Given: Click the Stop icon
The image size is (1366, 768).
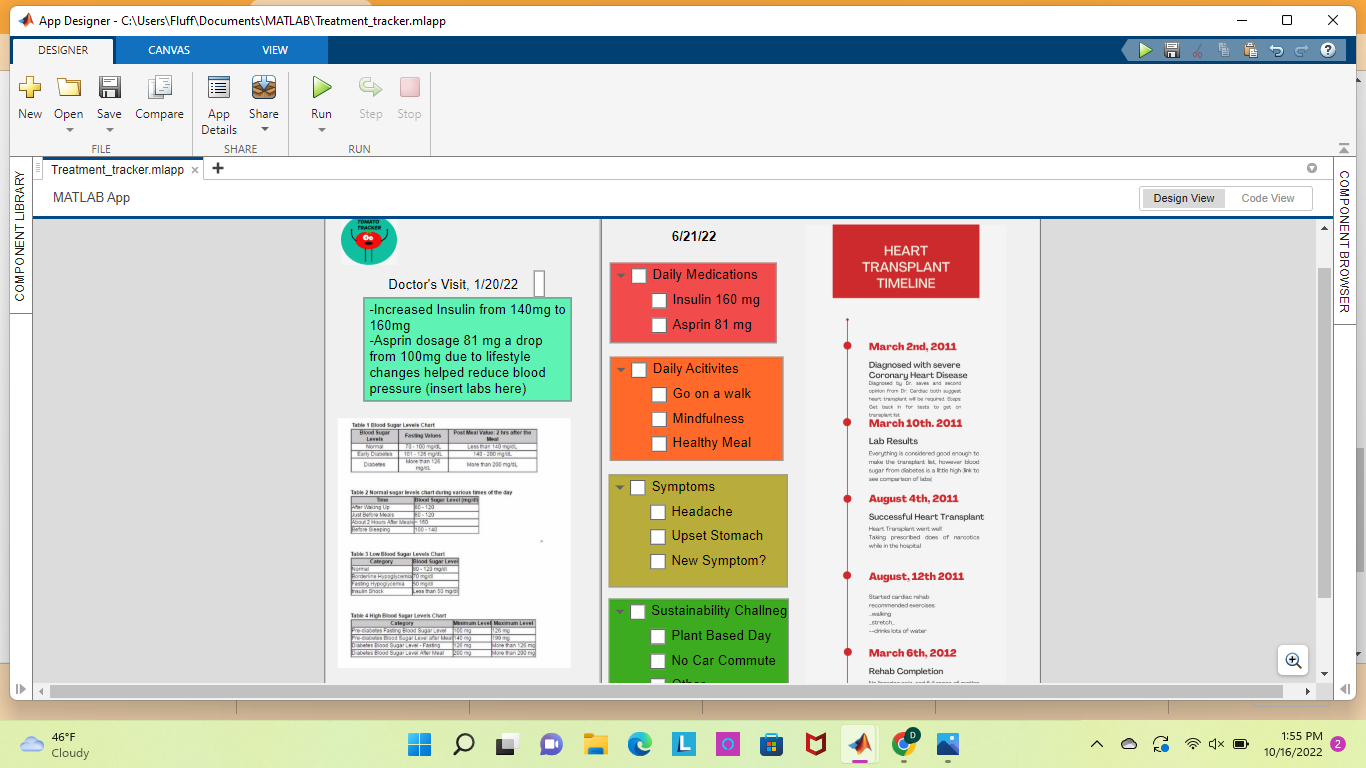Looking at the screenshot, I should pos(409,87).
